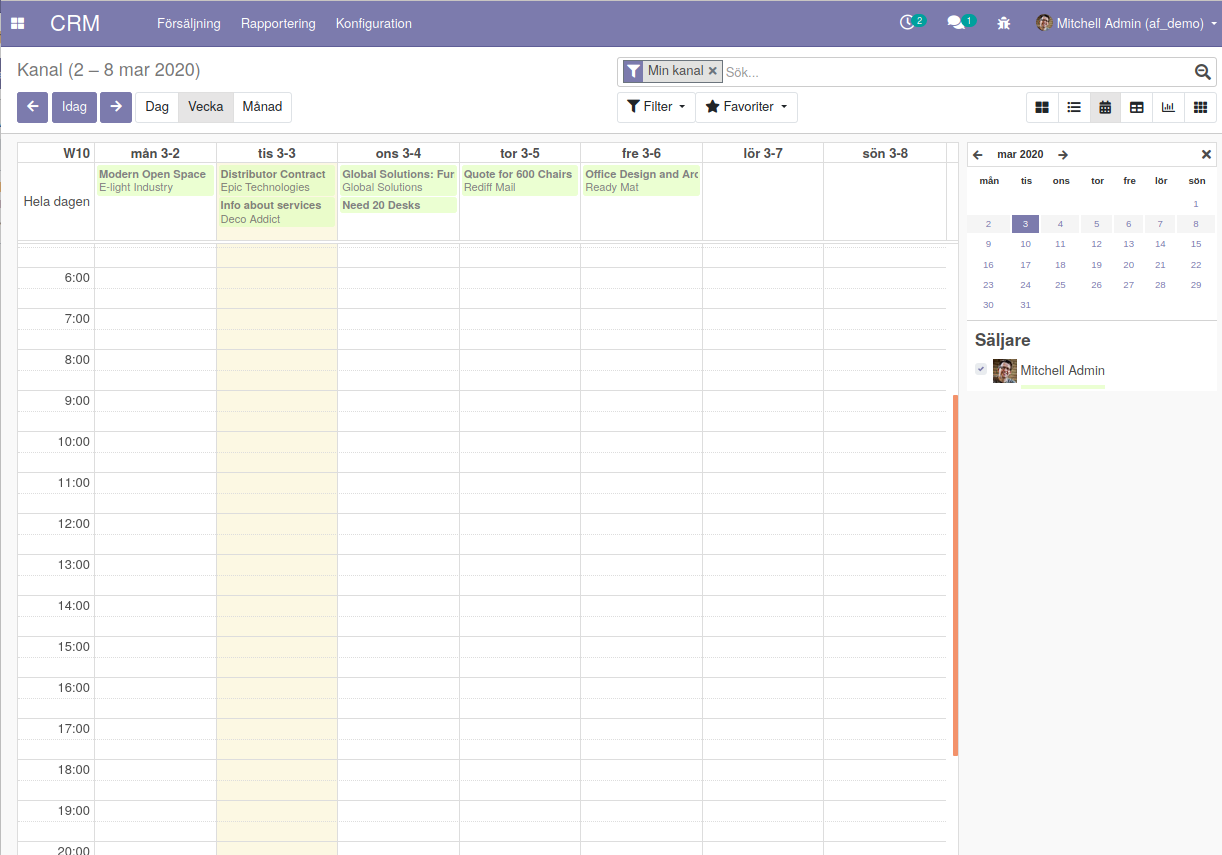Select day 3 in mini calendar

point(1025,224)
